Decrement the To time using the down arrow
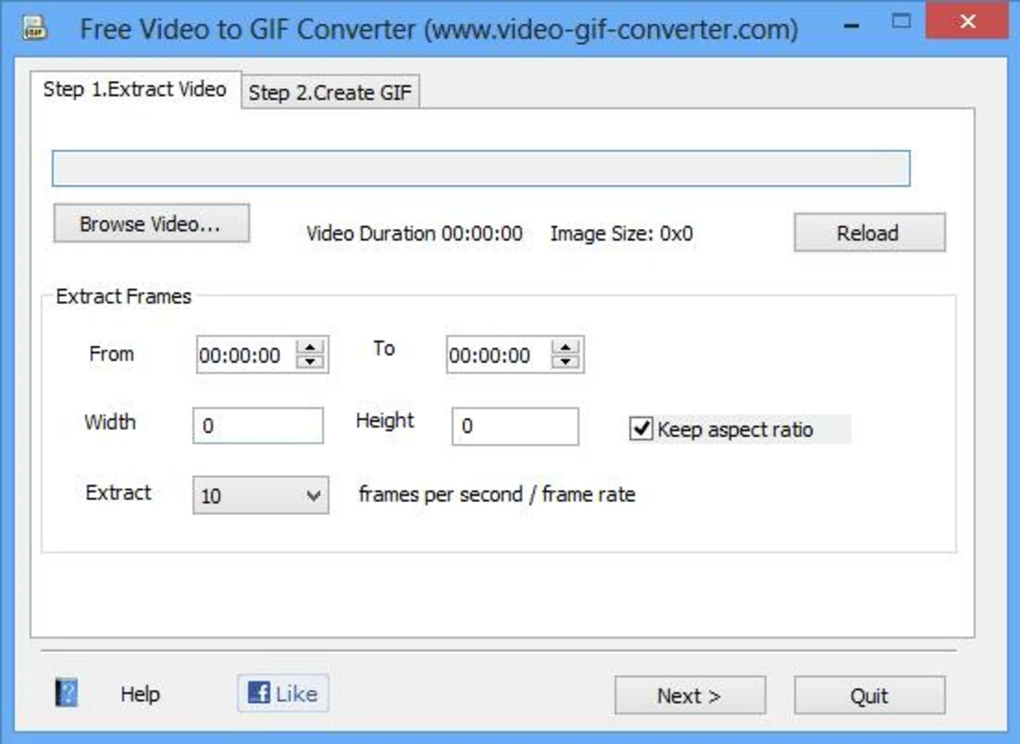 point(563,360)
